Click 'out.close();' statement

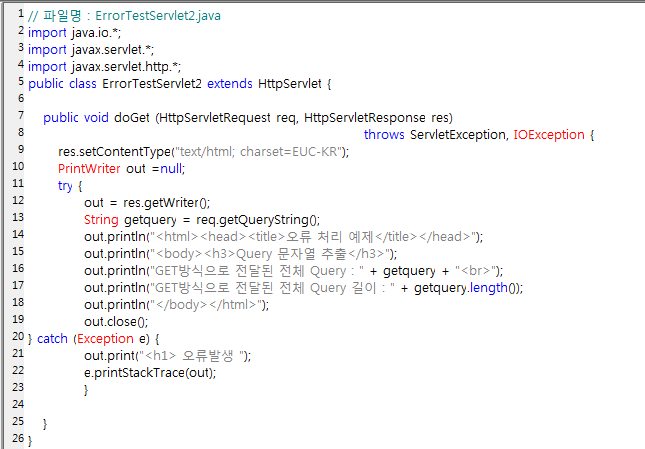pos(116,322)
